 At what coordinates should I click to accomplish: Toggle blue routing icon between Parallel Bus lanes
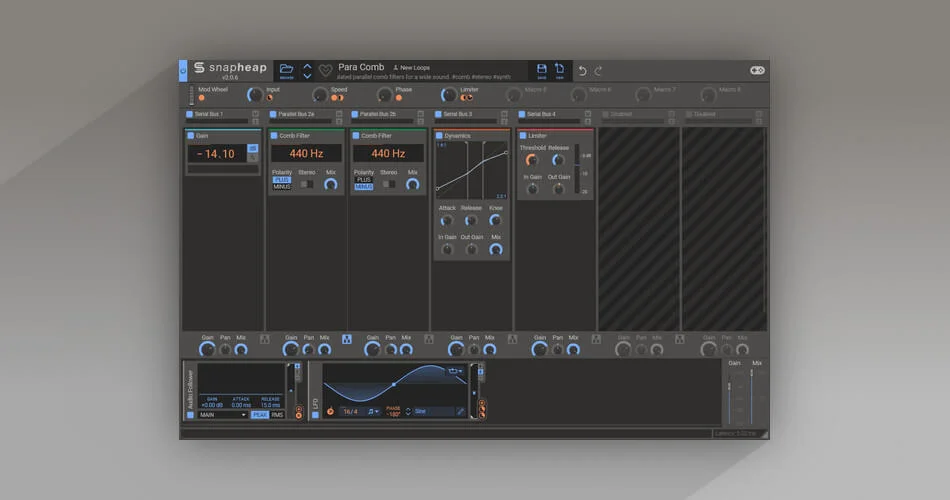tap(347, 339)
